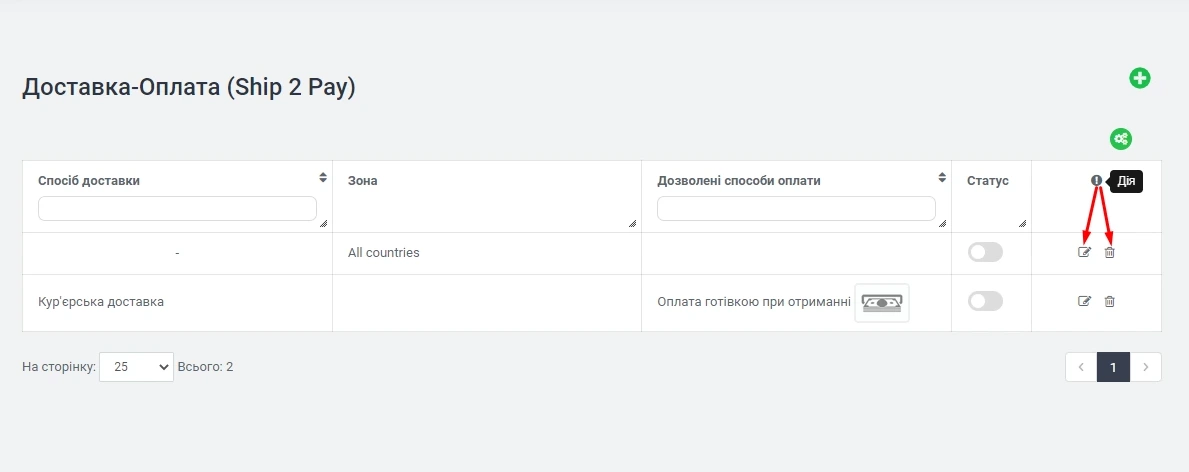Toggle status for Кур'єрська доставка row
This screenshot has width=1189, height=472.
pos(985,301)
